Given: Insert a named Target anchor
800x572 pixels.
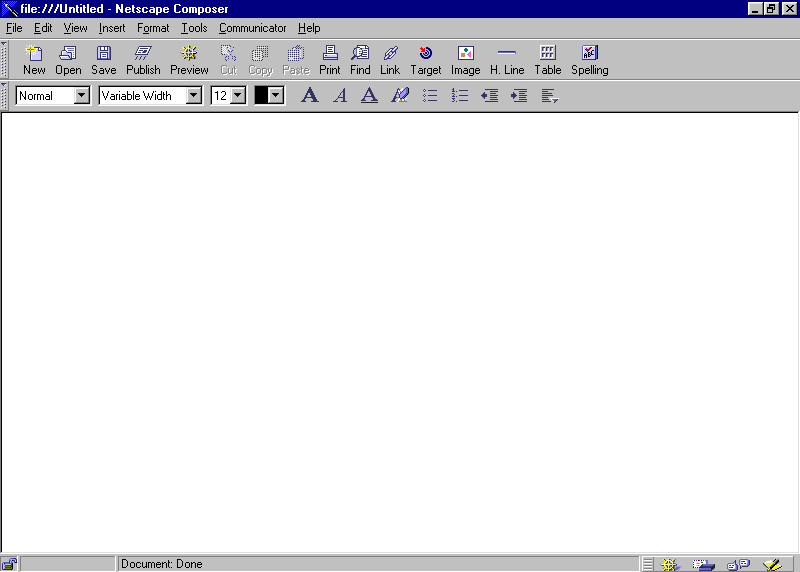Looking at the screenshot, I should coord(425,60).
